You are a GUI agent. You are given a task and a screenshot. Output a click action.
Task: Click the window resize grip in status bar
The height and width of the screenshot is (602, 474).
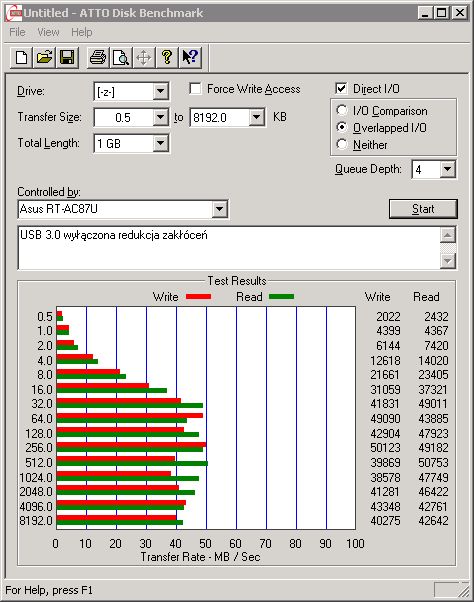[x=463, y=590]
